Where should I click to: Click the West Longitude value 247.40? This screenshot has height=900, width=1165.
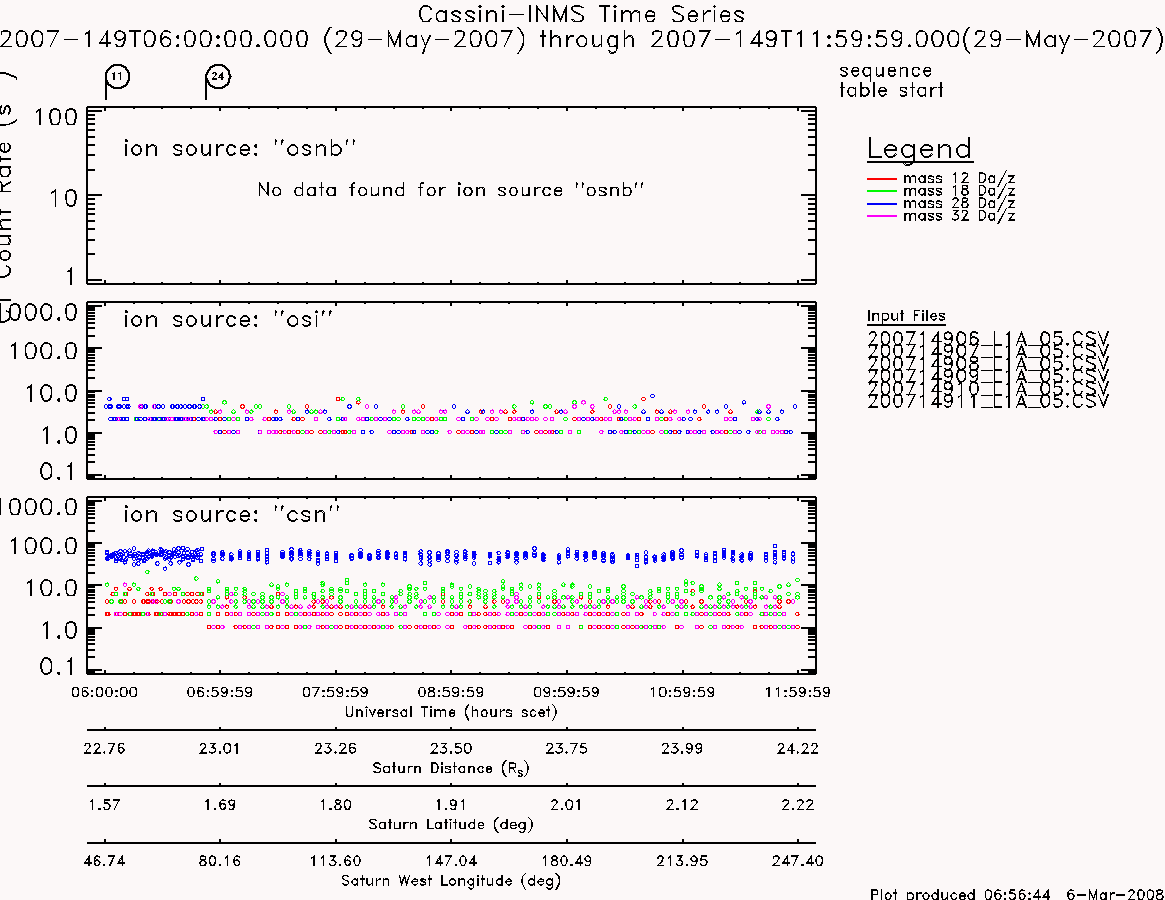pos(797,861)
